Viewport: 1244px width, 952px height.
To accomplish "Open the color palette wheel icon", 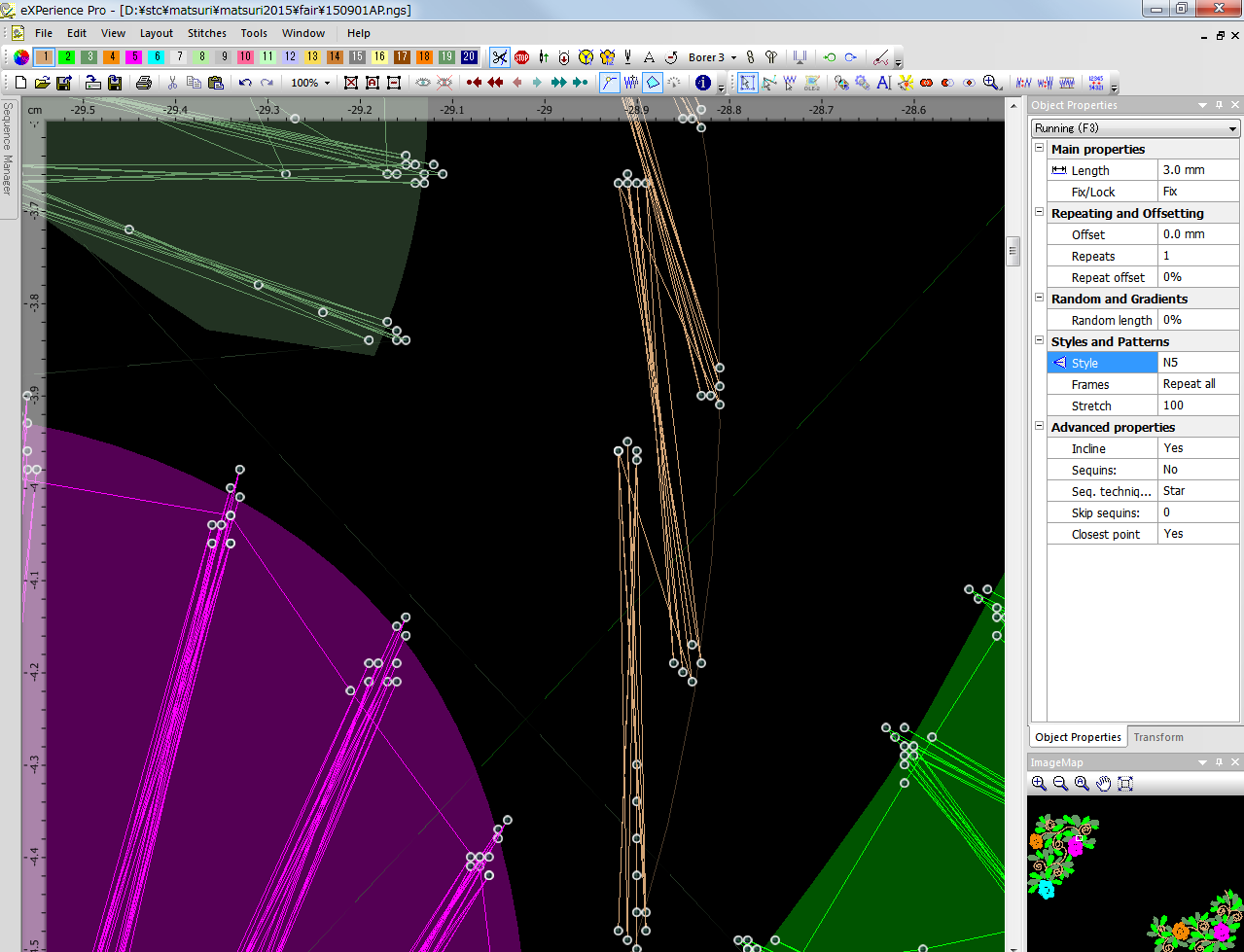I will pos(21,57).
